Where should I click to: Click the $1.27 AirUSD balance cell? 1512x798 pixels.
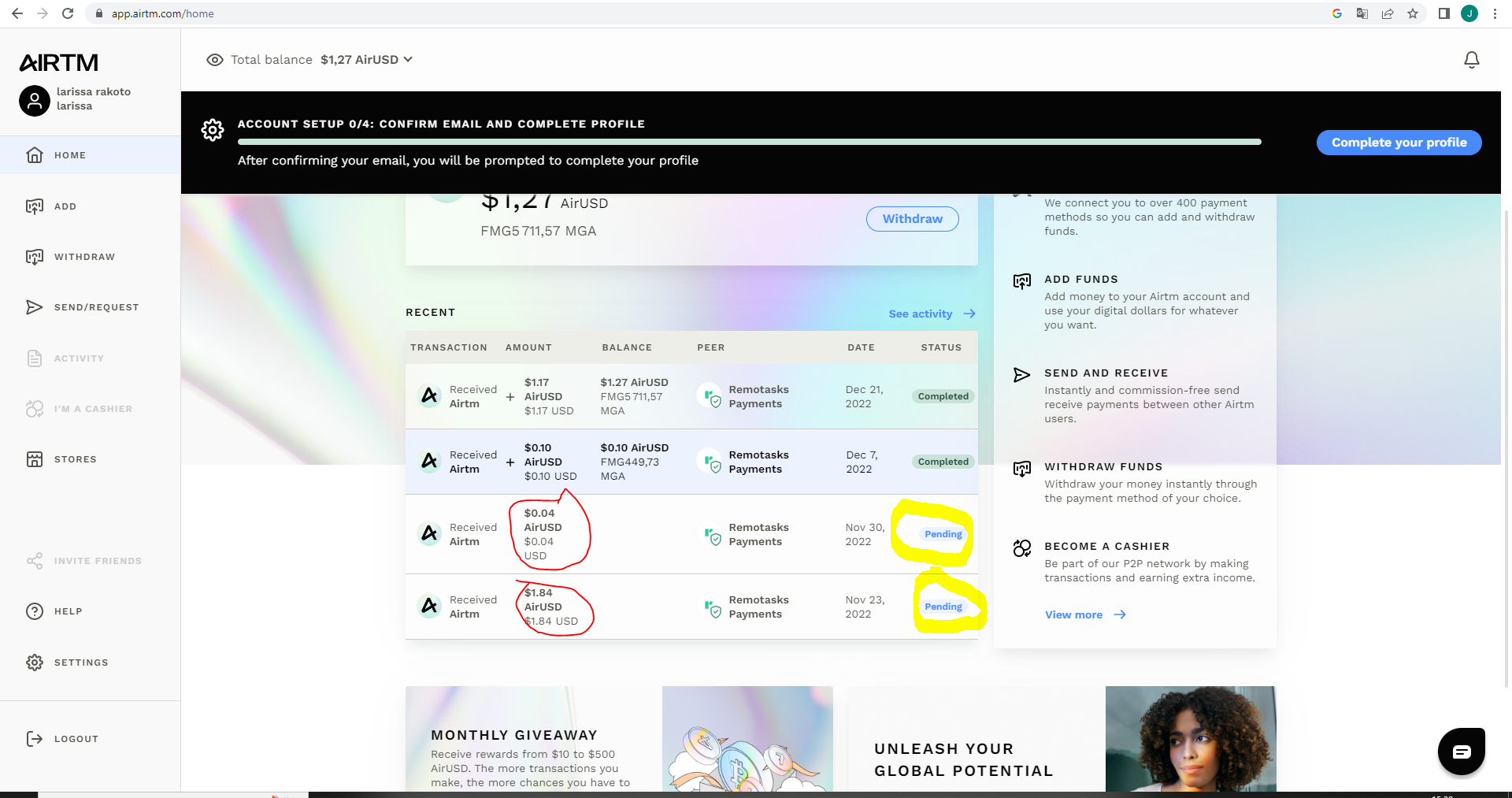pyautogui.click(x=634, y=396)
